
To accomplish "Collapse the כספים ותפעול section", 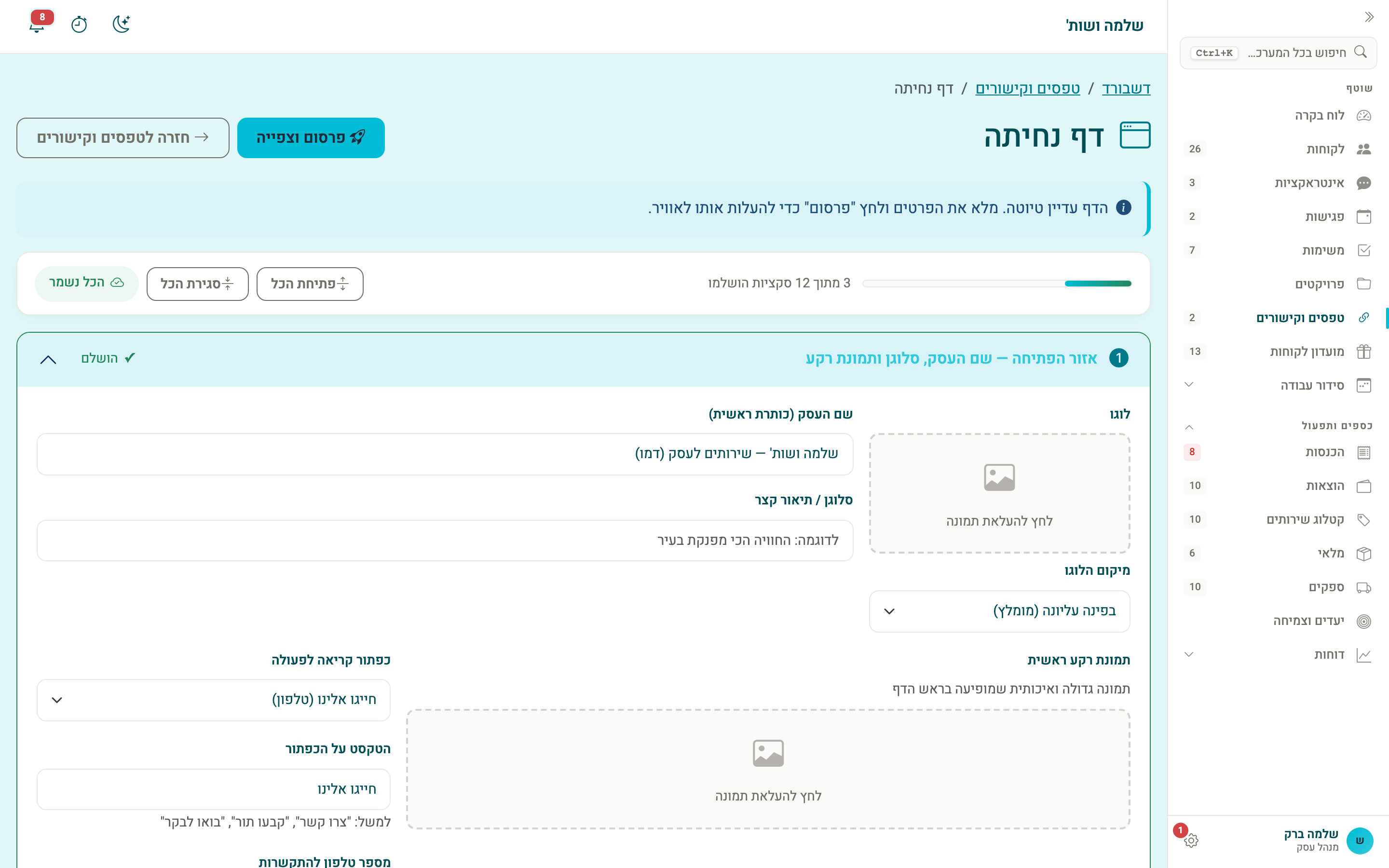I will [1189, 427].
